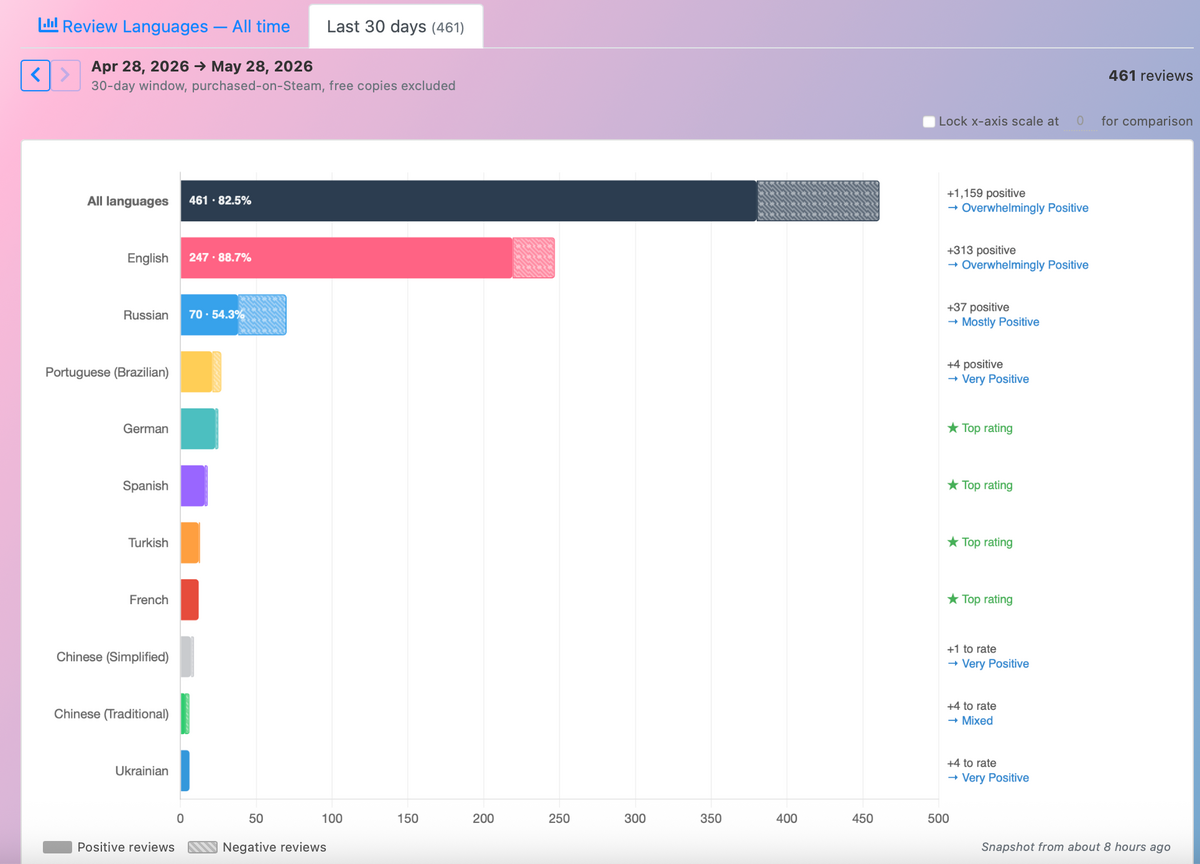Click the All languages row label
This screenshot has height=864, width=1200.
click(128, 201)
